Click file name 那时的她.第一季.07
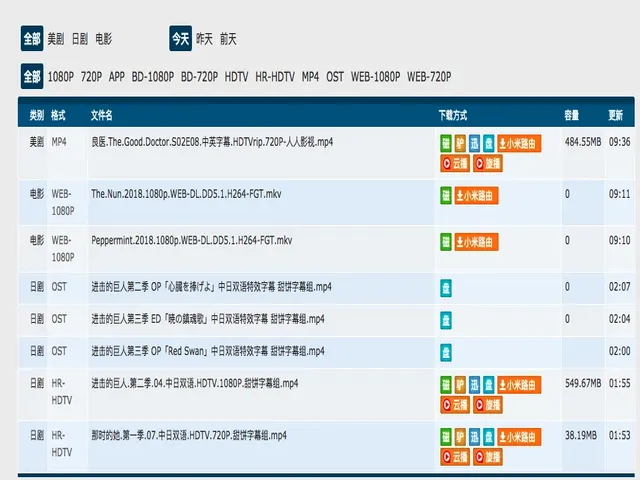640x480 pixels. 189,436
